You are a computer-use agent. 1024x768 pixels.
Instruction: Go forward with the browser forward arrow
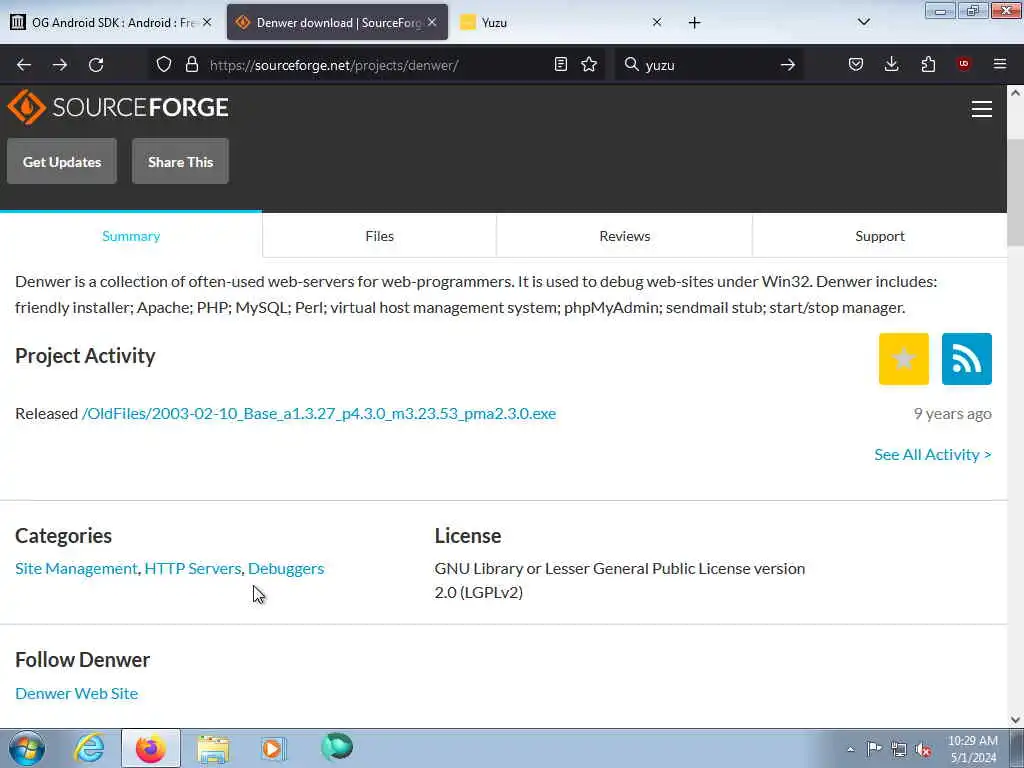point(60,65)
